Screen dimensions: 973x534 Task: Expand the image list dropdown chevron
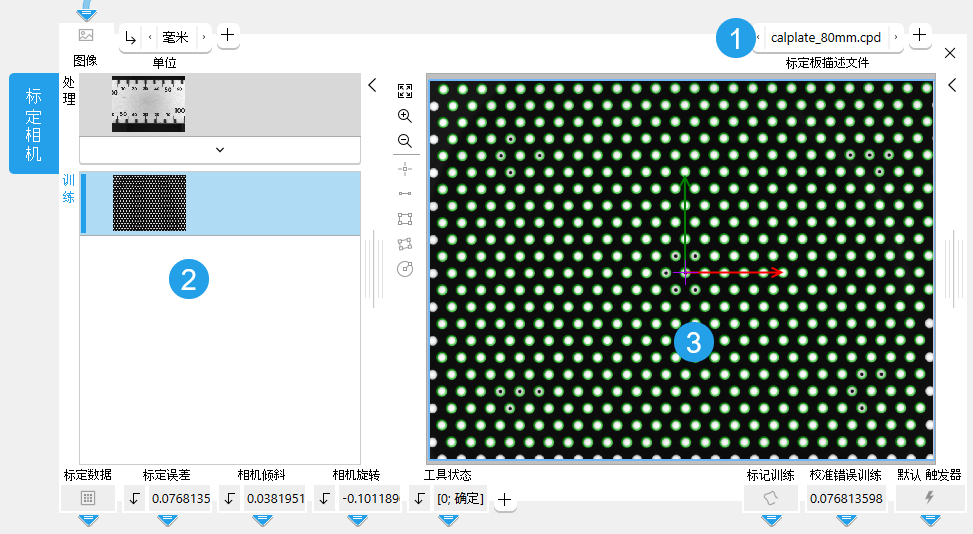coord(219,150)
